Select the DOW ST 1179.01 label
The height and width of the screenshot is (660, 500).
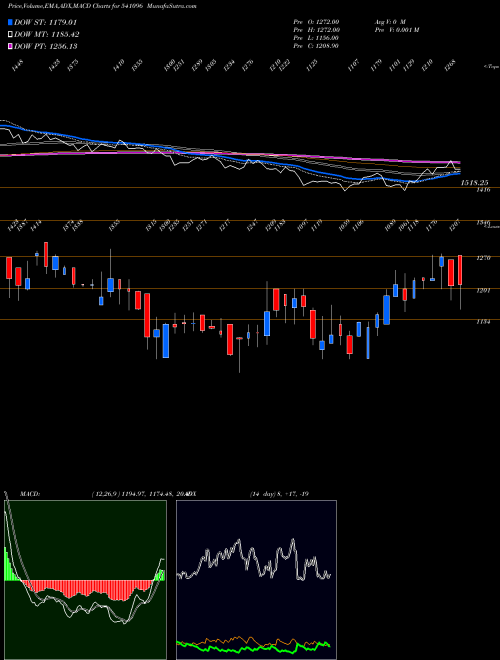point(45,22)
